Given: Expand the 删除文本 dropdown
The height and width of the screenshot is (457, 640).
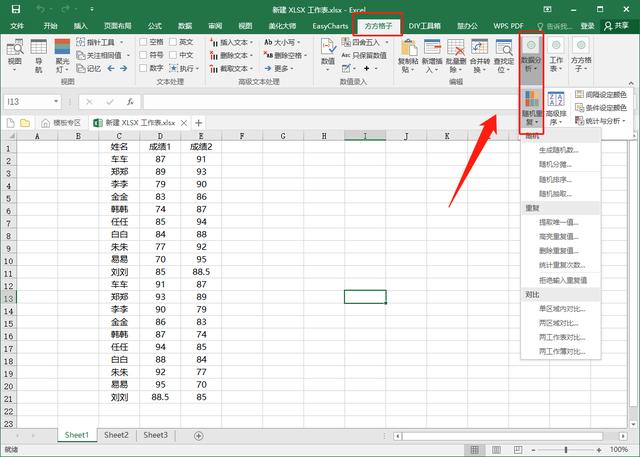Looking at the screenshot, I should (251, 55).
